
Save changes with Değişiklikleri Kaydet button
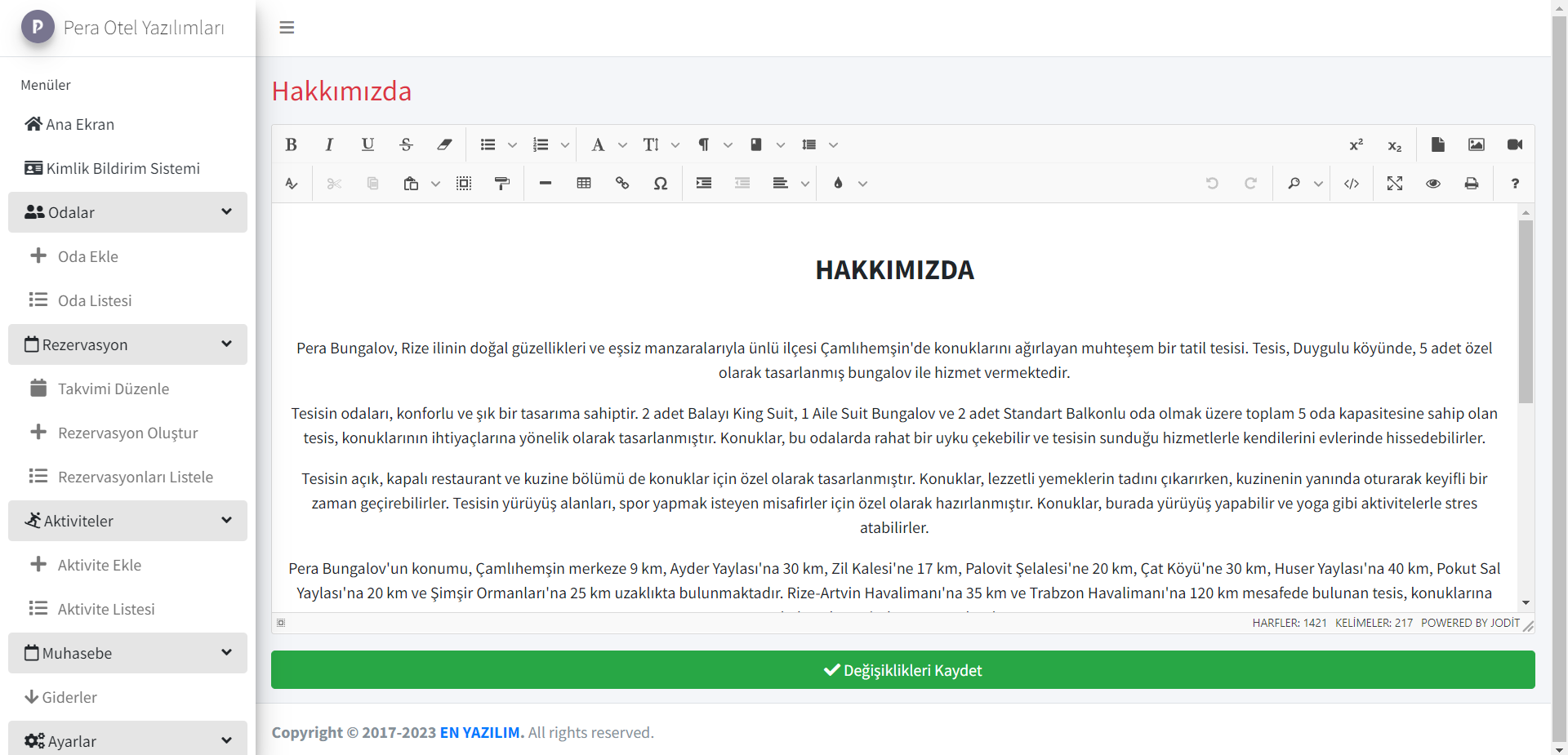tap(902, 670)
